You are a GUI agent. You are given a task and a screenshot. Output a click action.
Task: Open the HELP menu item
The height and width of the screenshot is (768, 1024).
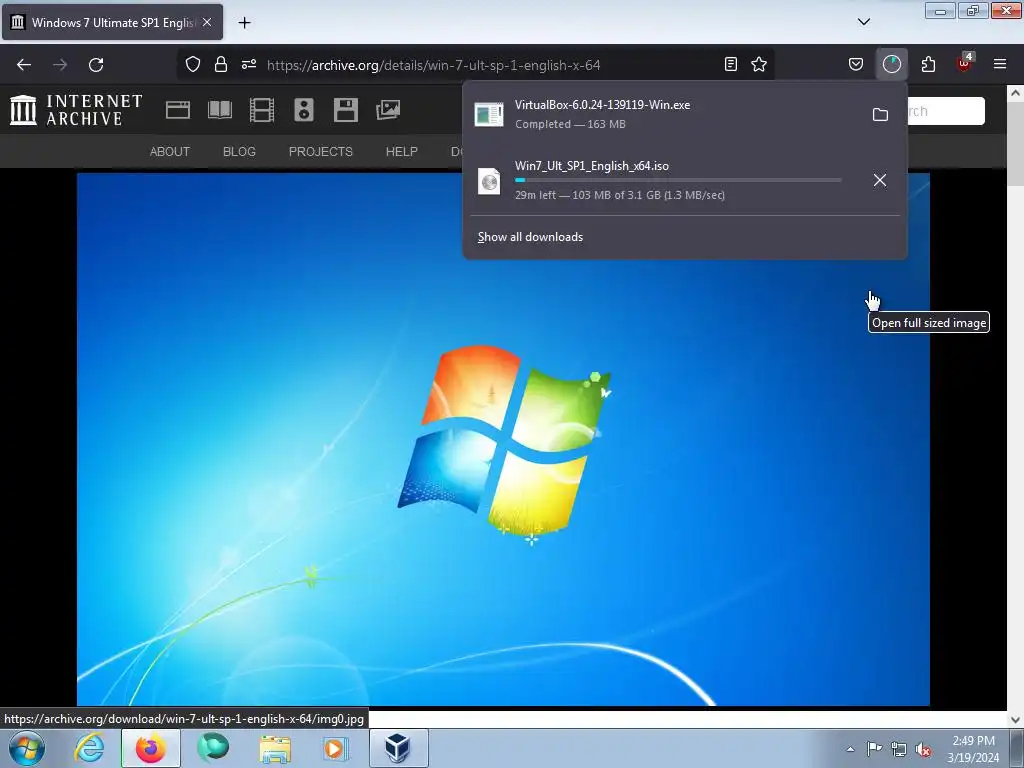pyautogui.click(x=402, y=152)
